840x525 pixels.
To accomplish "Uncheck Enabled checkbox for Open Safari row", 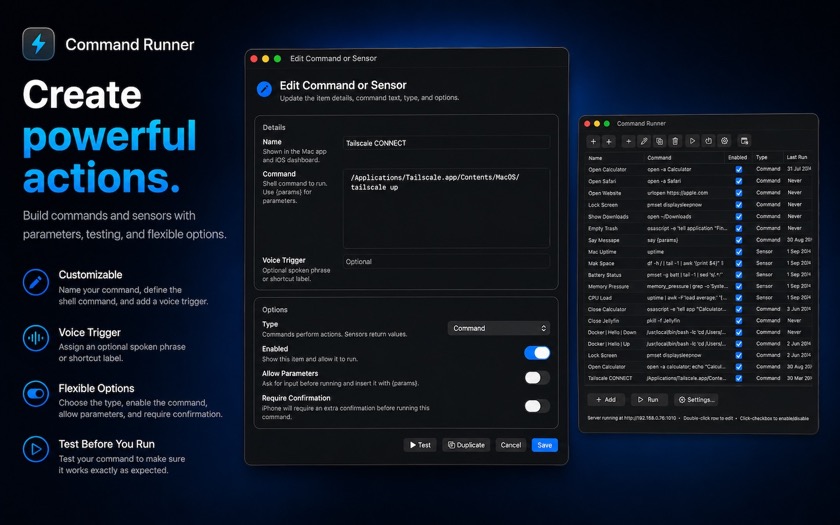I will tap(739, 181).
